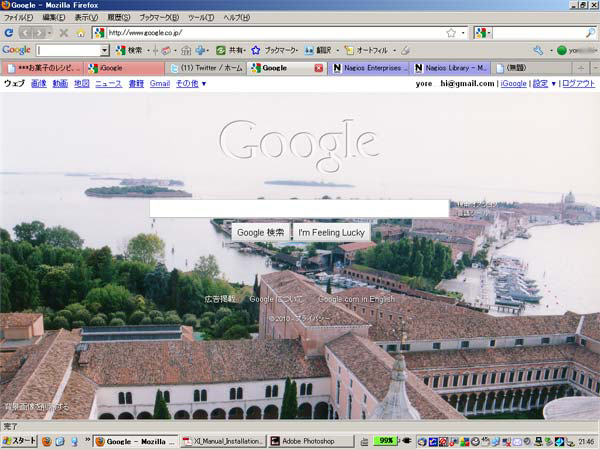Image resolution: width=600 pixels, height=450 pixels.
Task: Open the search engine selector in search bar
Action: (x=483, y=33)
